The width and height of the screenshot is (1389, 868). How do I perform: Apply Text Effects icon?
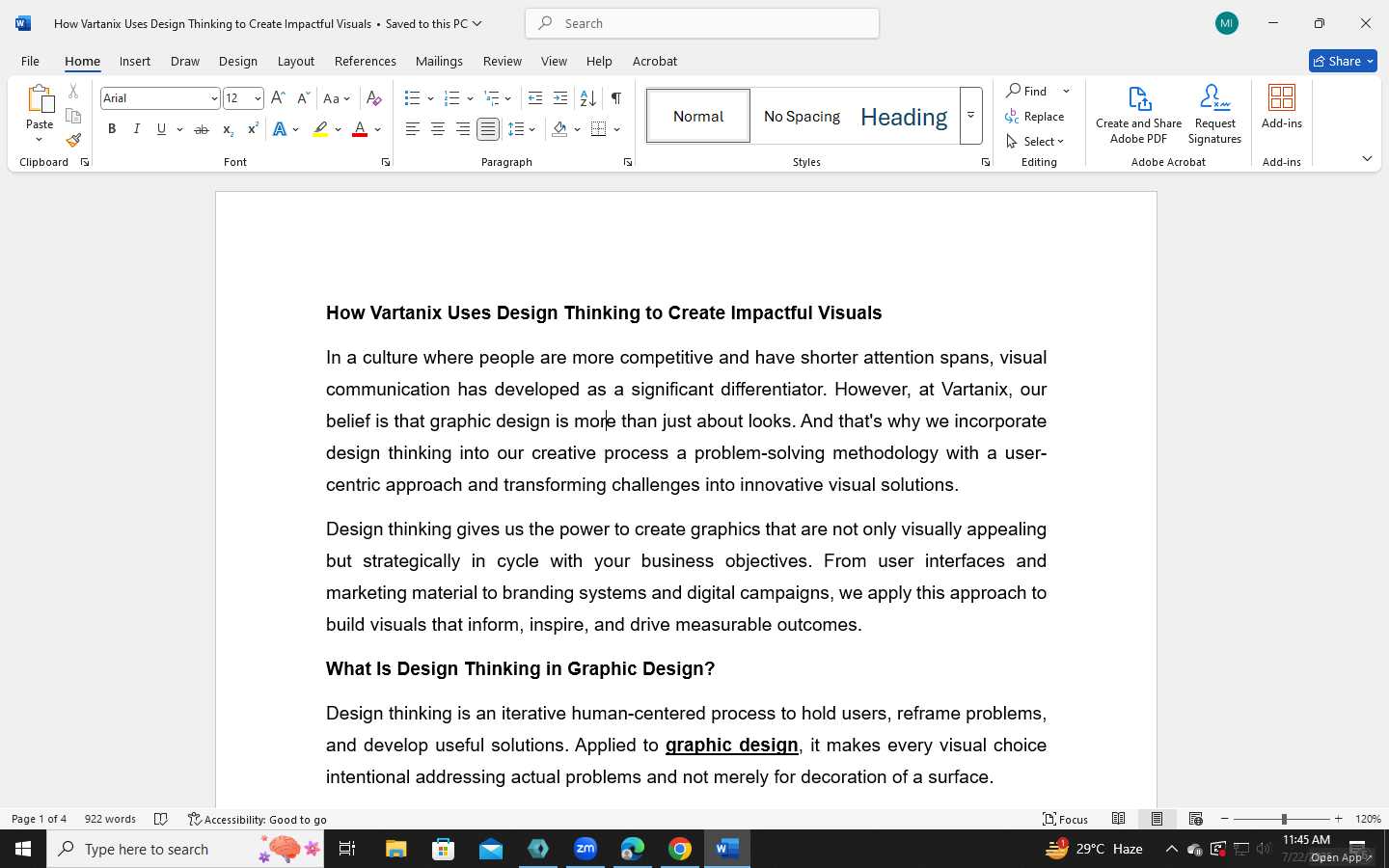click(280, 129)
